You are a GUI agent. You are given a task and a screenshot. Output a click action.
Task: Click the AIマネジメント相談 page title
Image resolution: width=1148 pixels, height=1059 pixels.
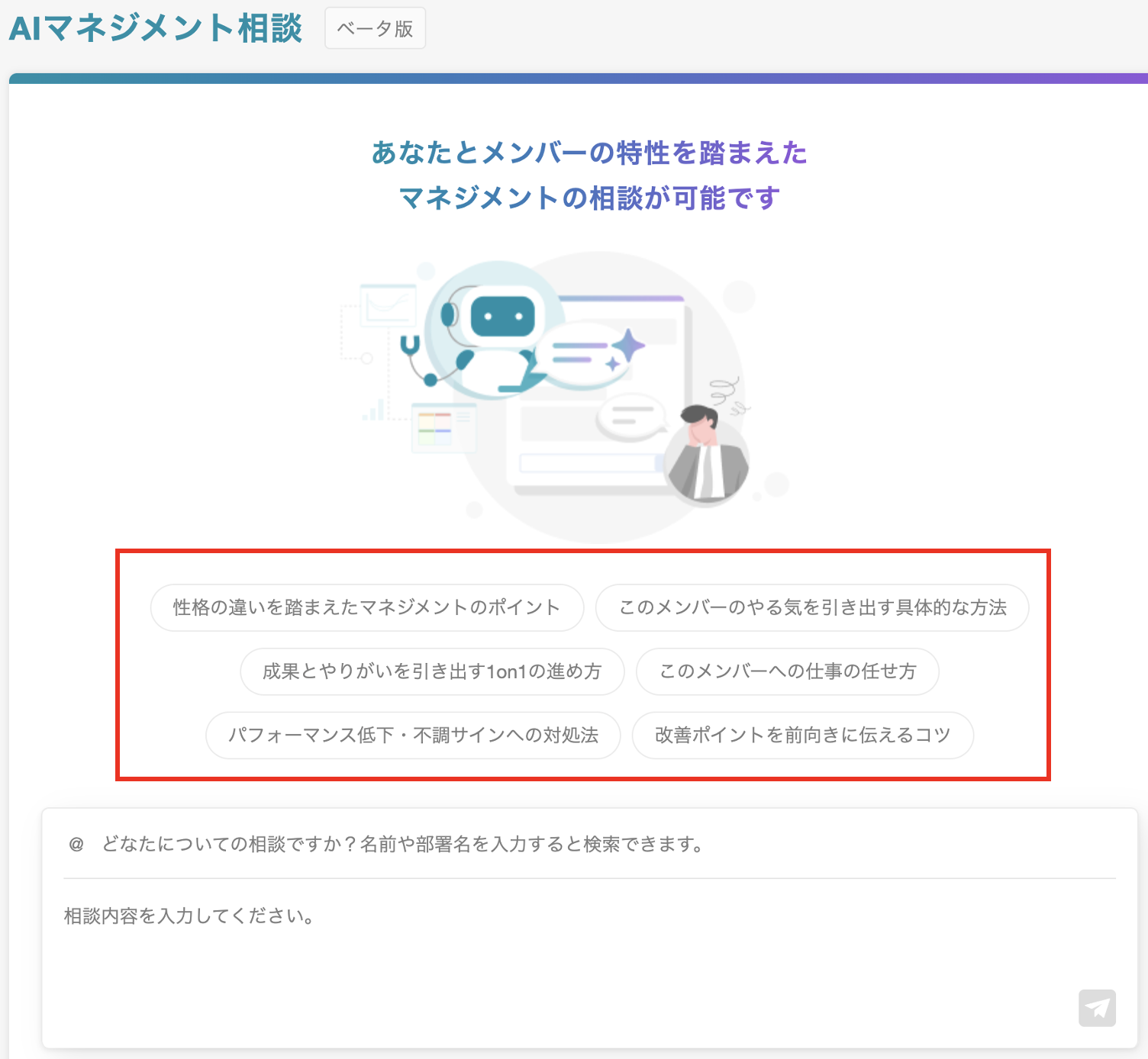156,28
